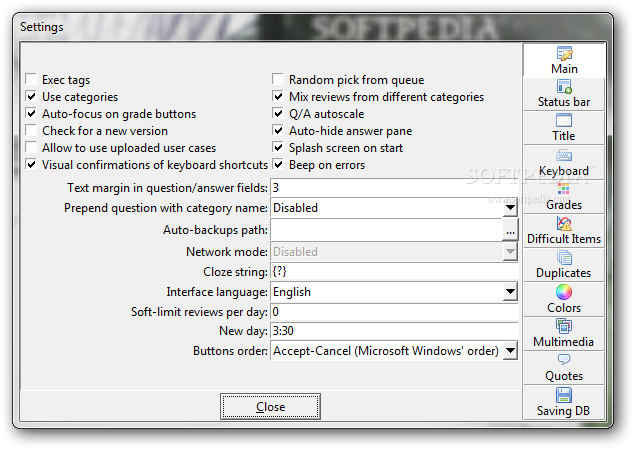The width and height of the screenshot is (634, 449).
Task: Click the Colors wheel icon
Action: (564, 292)
